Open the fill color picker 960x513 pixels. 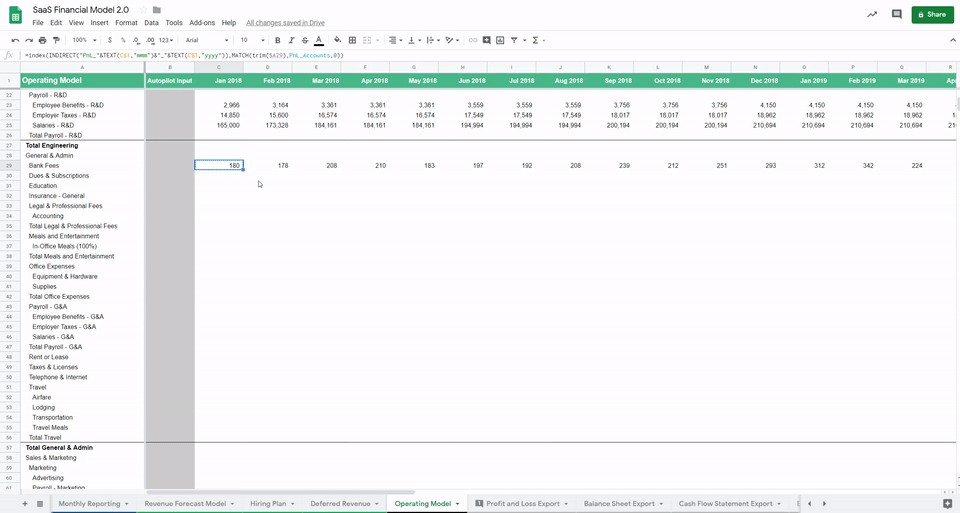click(x=337, y=40)
